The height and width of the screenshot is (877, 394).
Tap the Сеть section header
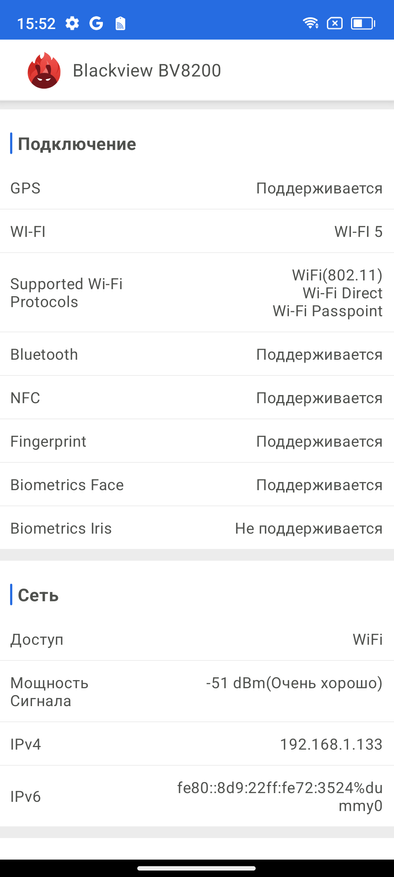click(38, 595)
